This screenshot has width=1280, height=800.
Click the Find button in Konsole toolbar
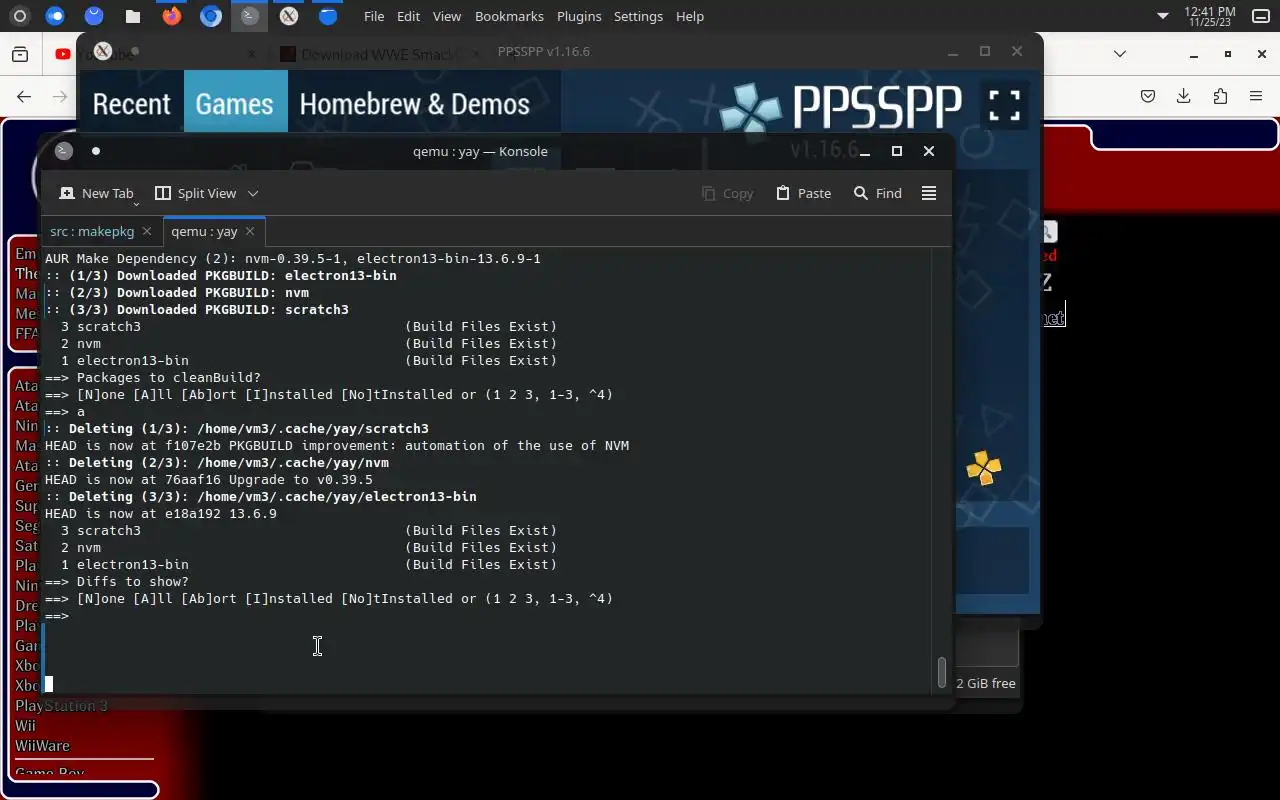877,193
